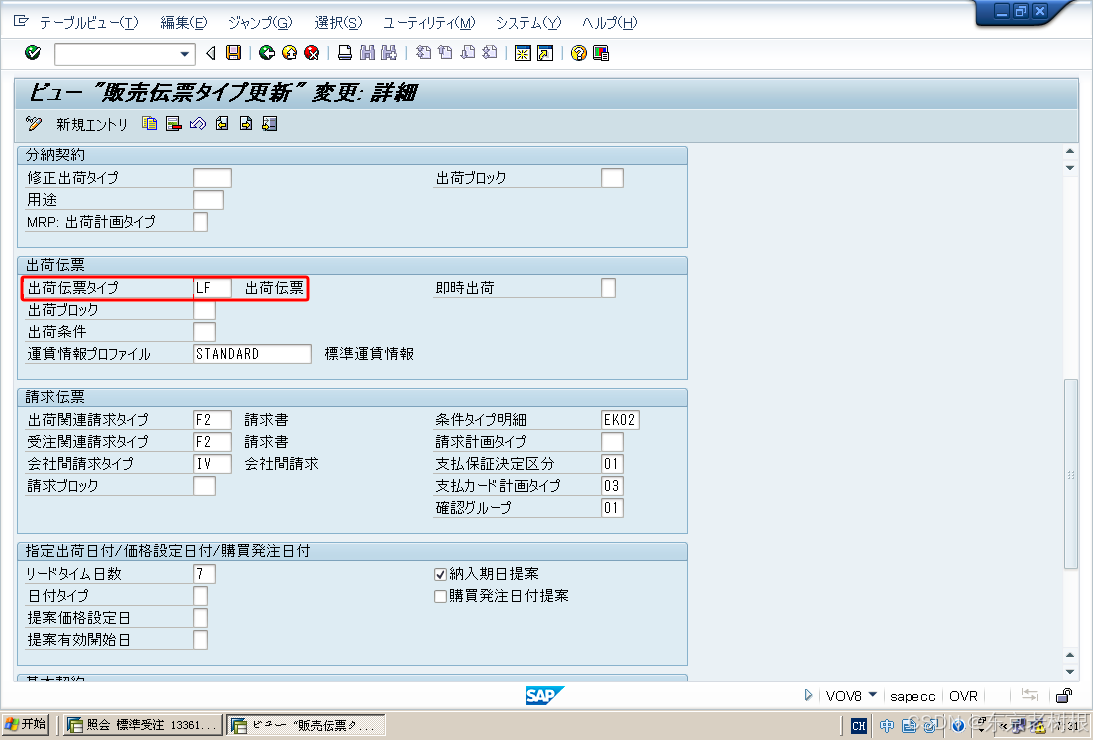This screenshot has width=1093, height=740.
Task: Click the Customize Local Layout icon
Action: coord(601,53)
